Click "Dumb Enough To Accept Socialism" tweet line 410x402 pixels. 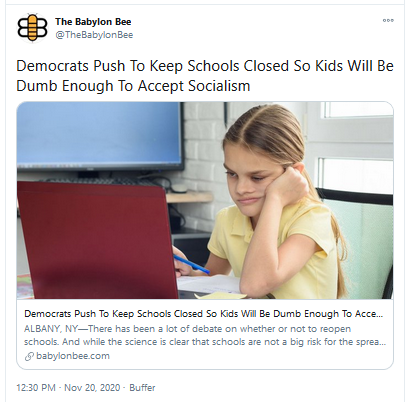pos(133,86)
